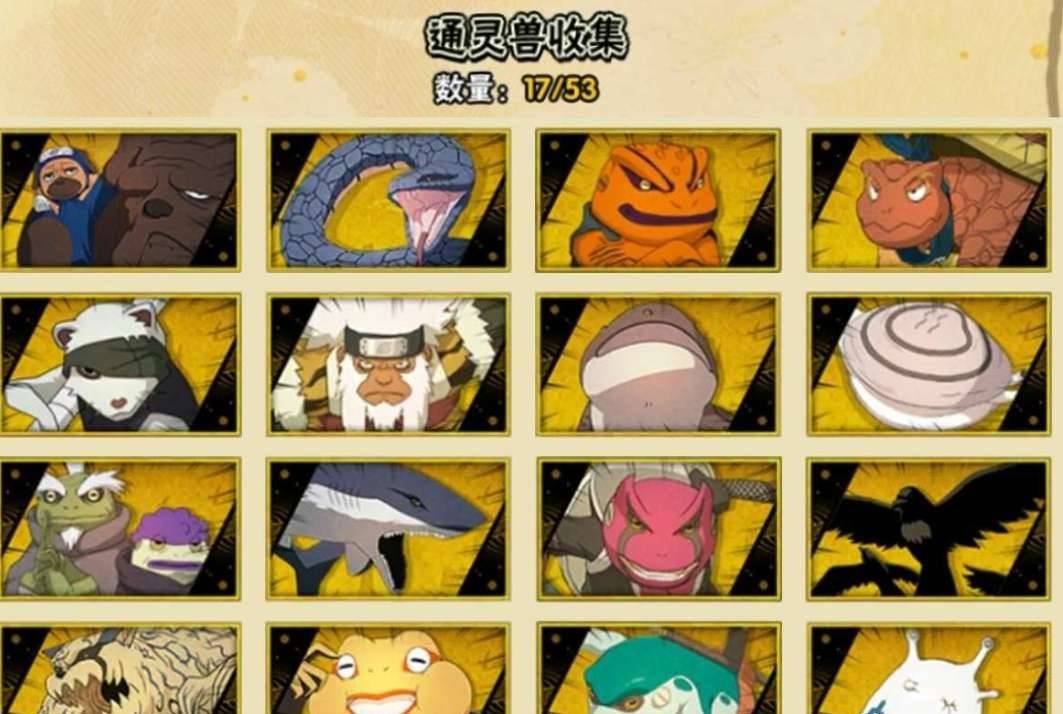Open the white-haired monkey king card

click(x=388, y=364)
